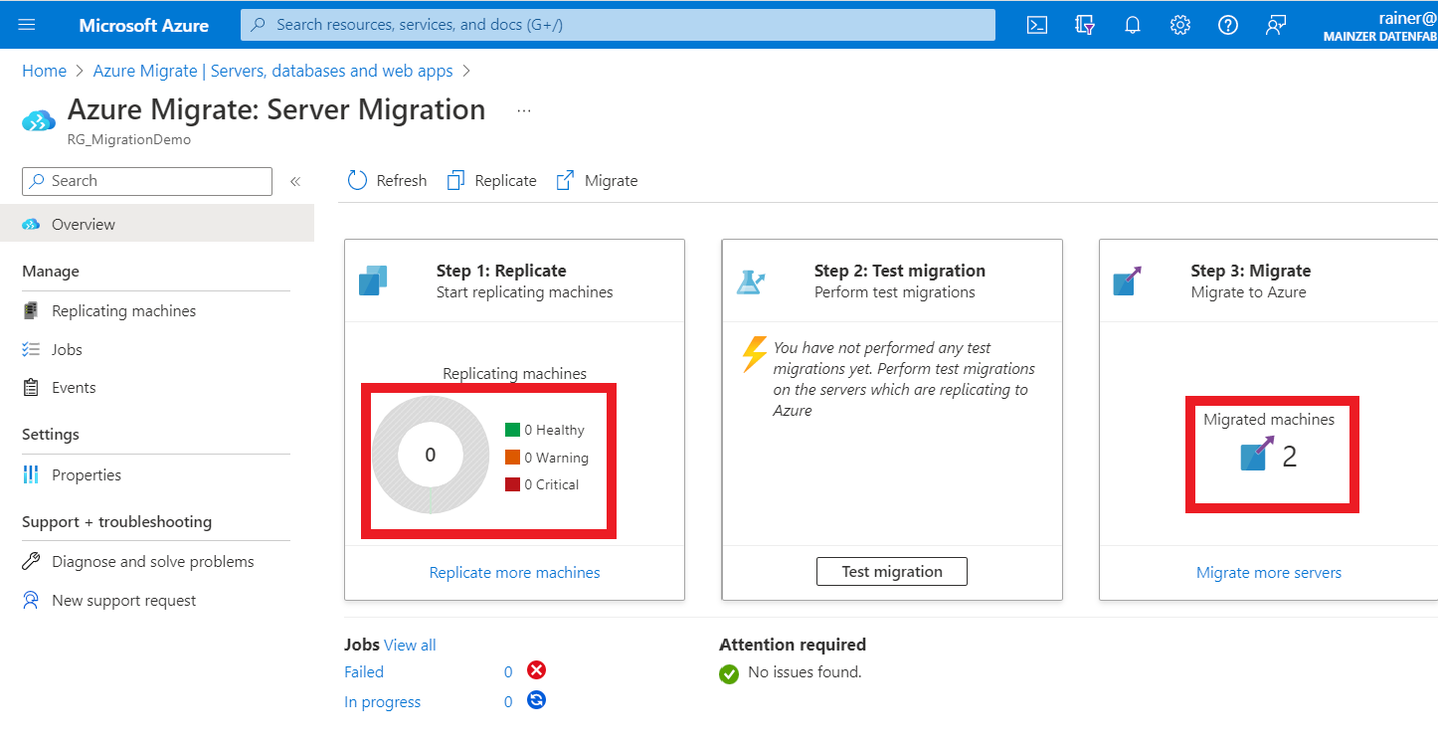Click the breadcrumb chevron after Home
This screenshot has width=1438, height=746.
pos(79,71)
